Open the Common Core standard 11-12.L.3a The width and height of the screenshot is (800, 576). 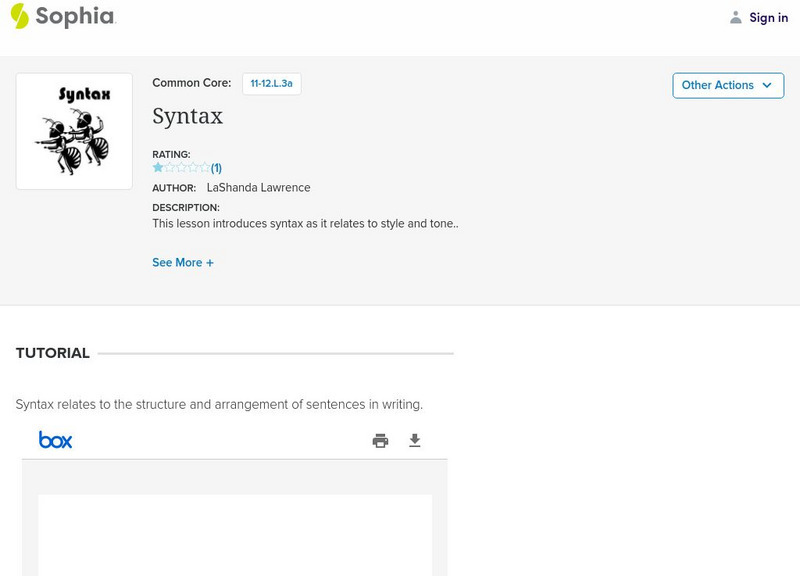(274, 83)
